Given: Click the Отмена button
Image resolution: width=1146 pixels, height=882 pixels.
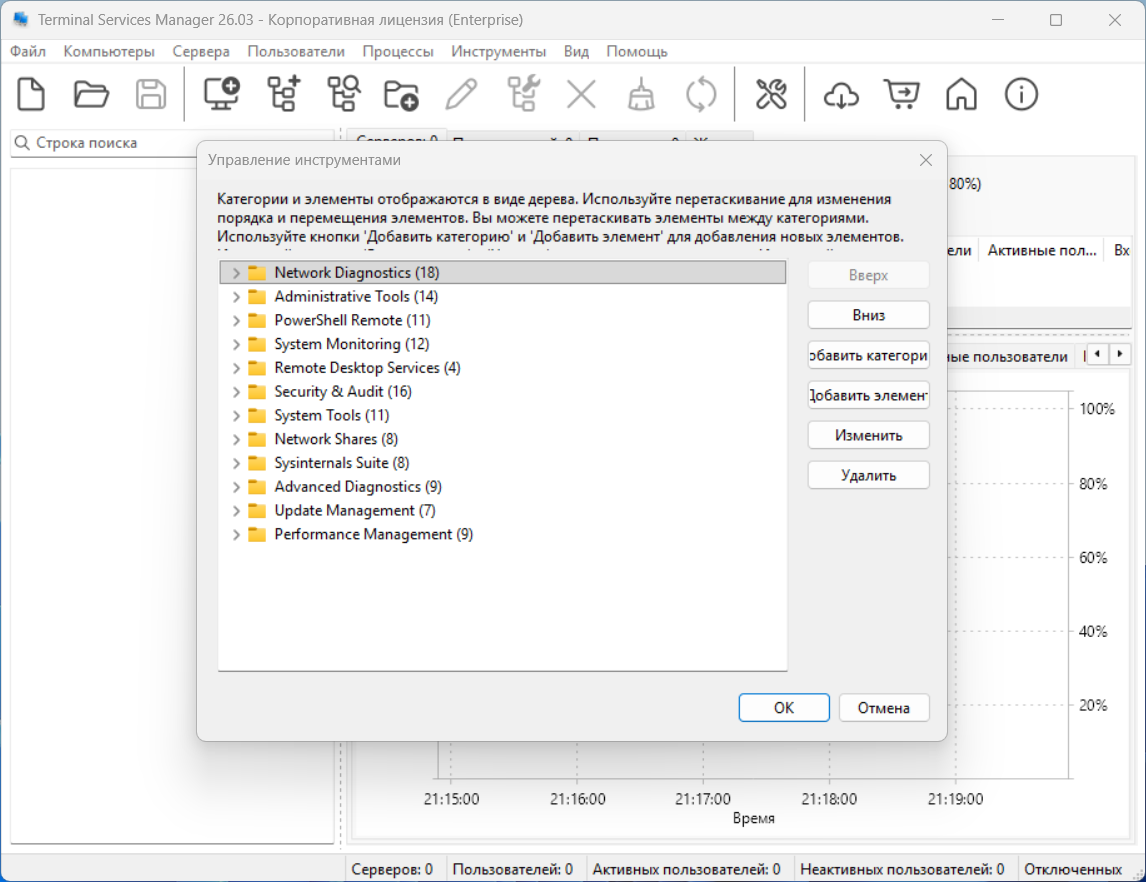Looking at the screenshot, I should point(884,708).
